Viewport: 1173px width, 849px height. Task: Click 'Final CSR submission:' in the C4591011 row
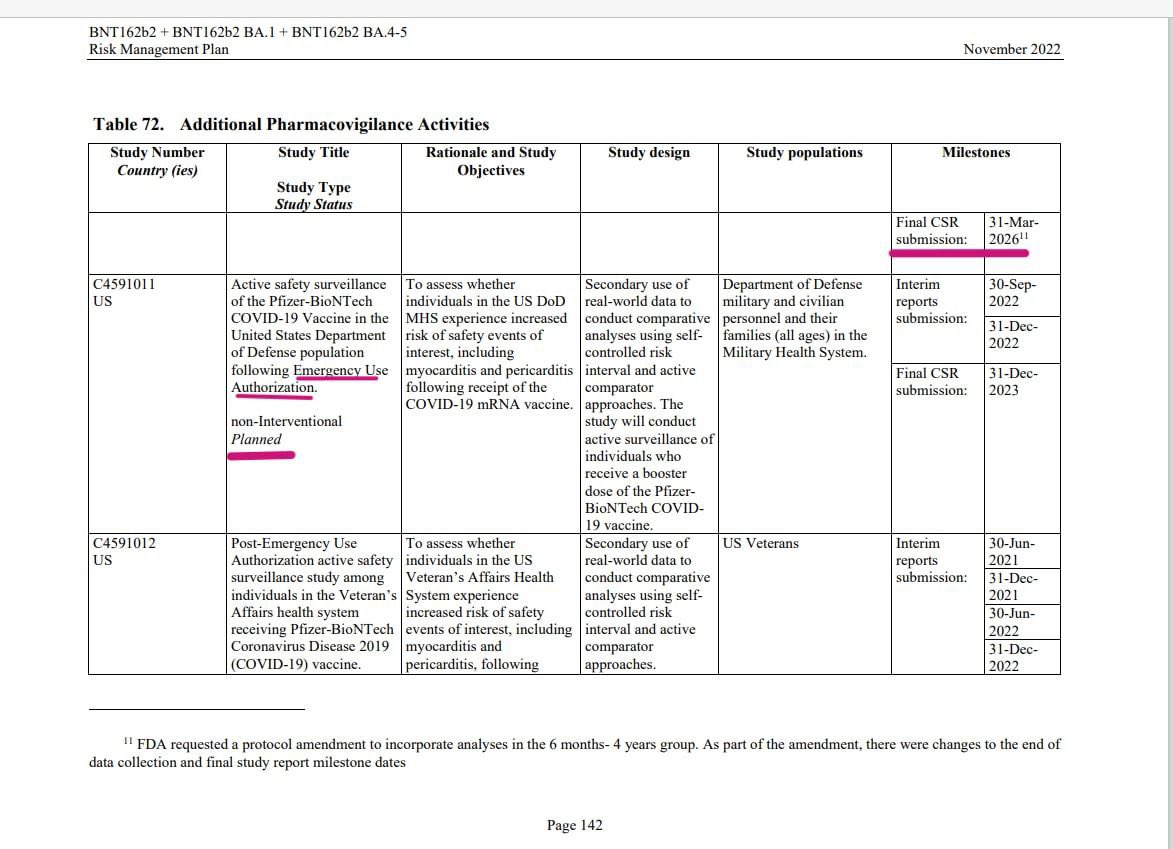click(931, 381)
